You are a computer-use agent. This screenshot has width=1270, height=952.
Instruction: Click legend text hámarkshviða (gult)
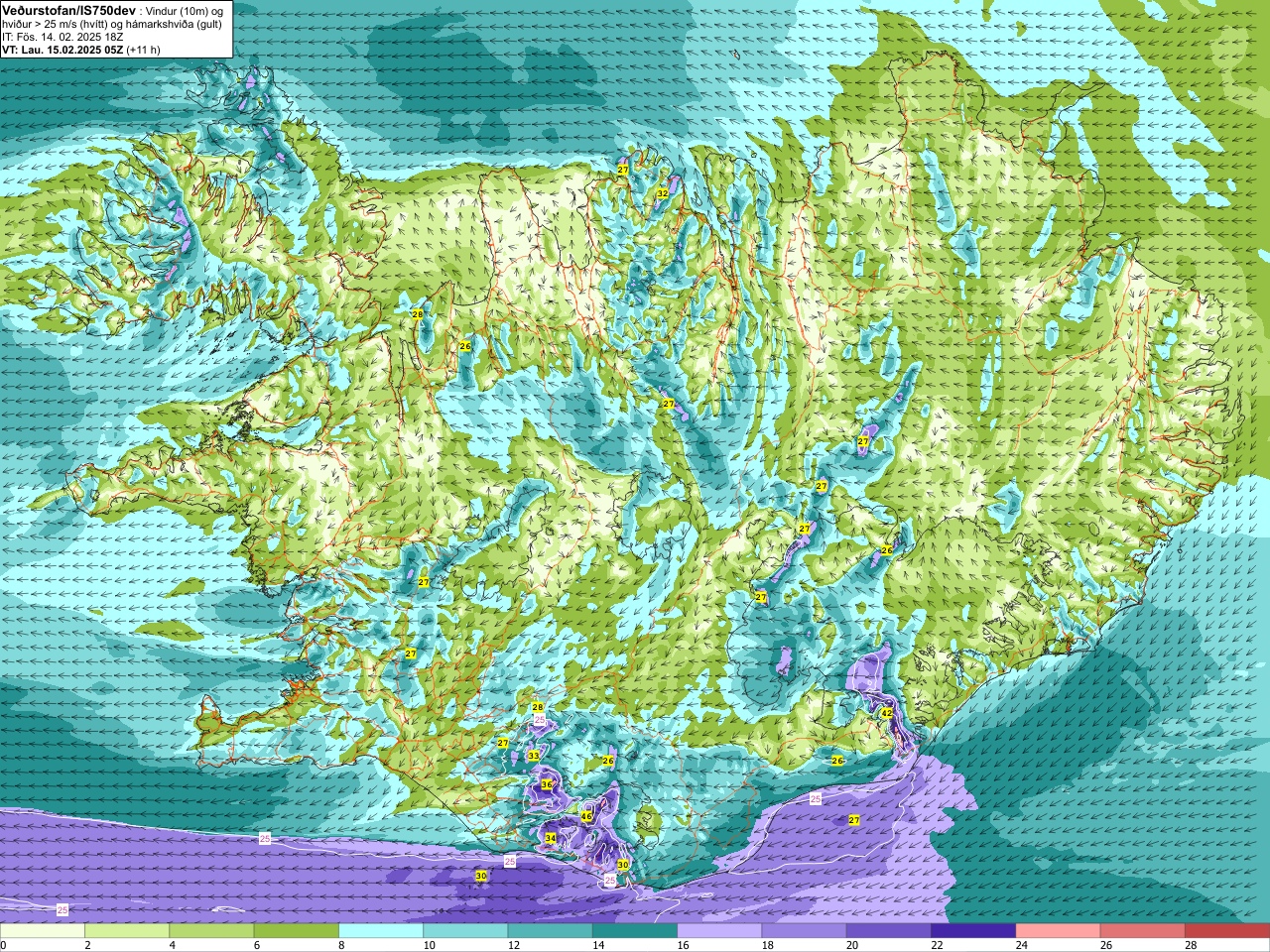click(x=172, y=23)
